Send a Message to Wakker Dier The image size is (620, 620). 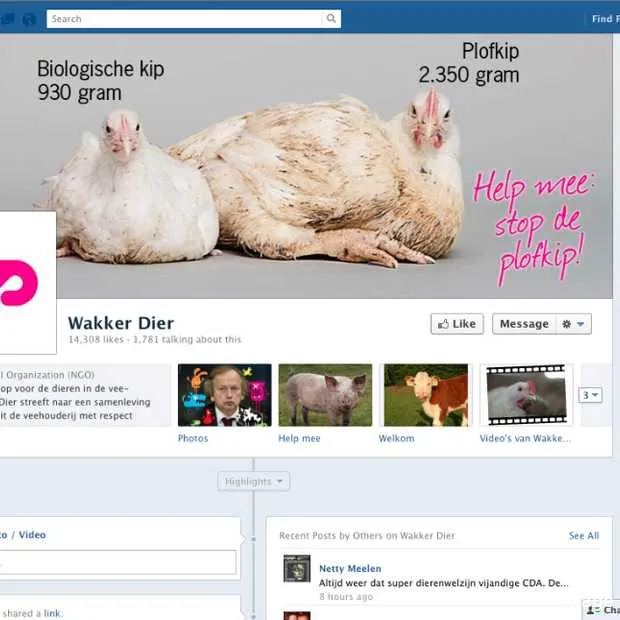(524, 324)
